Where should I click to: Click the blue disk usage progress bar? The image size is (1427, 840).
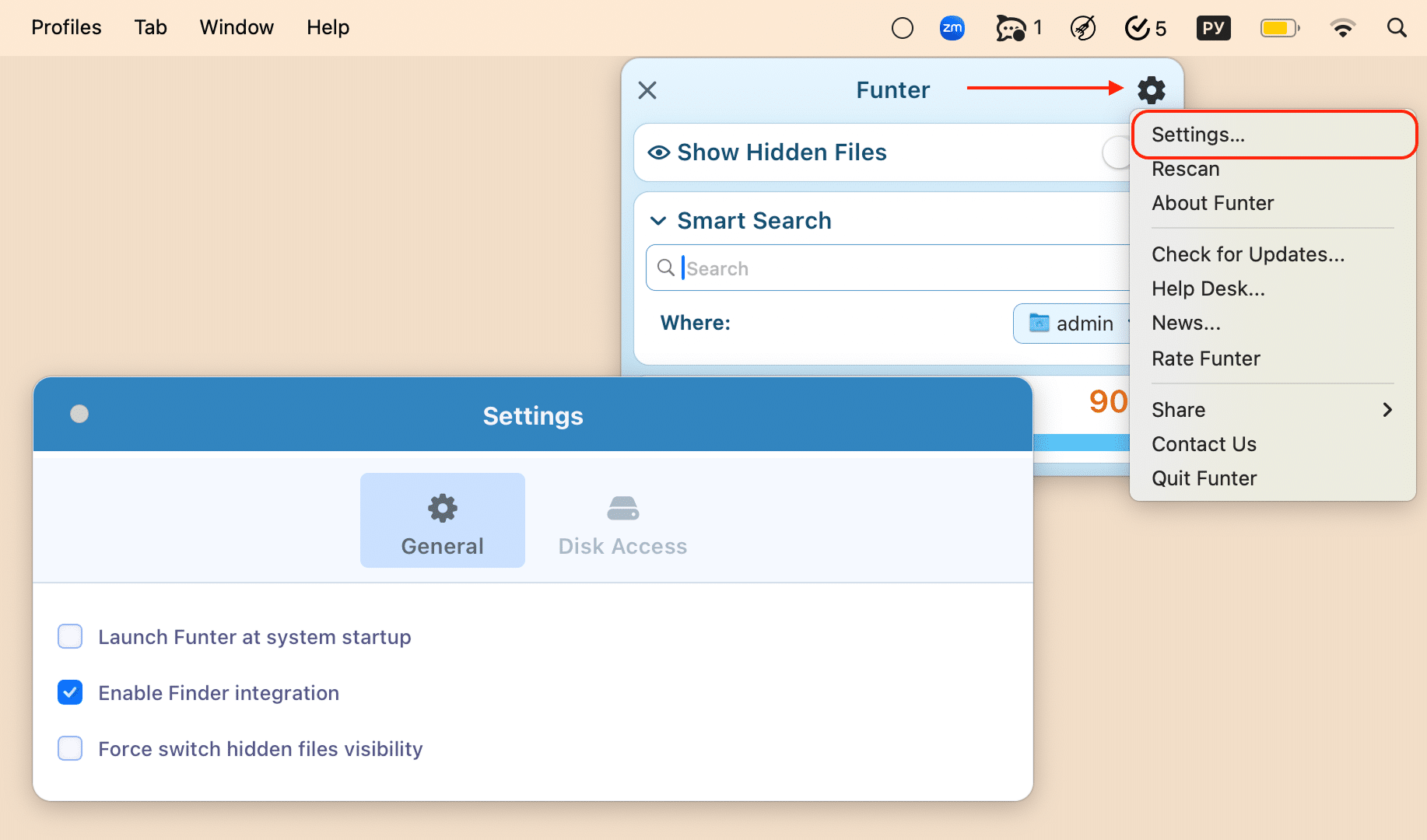tap(1081, 443)
